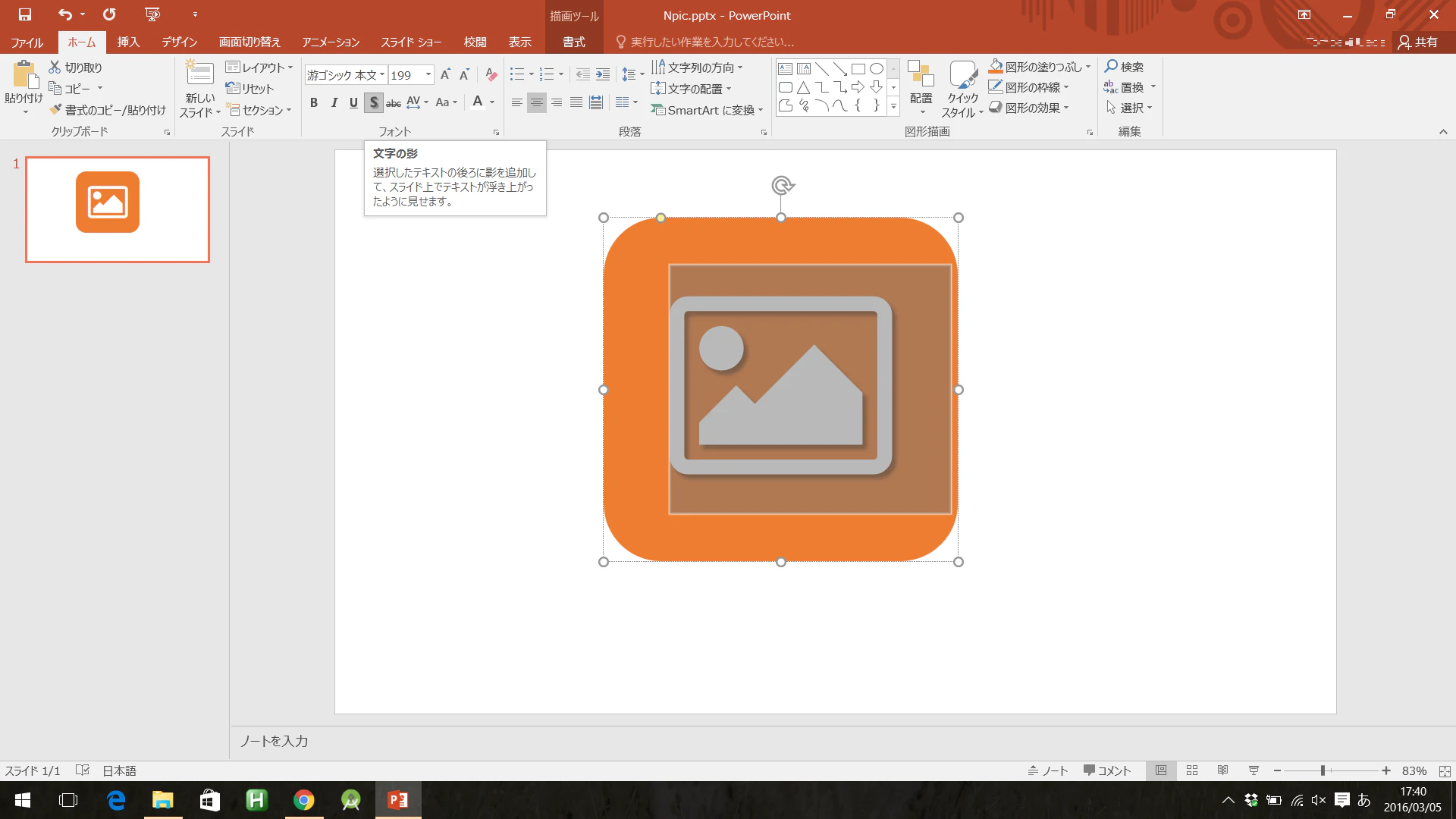1456x819 pixels.
Task: Decrease font size with the small A icon
Action: pos(464,74)
